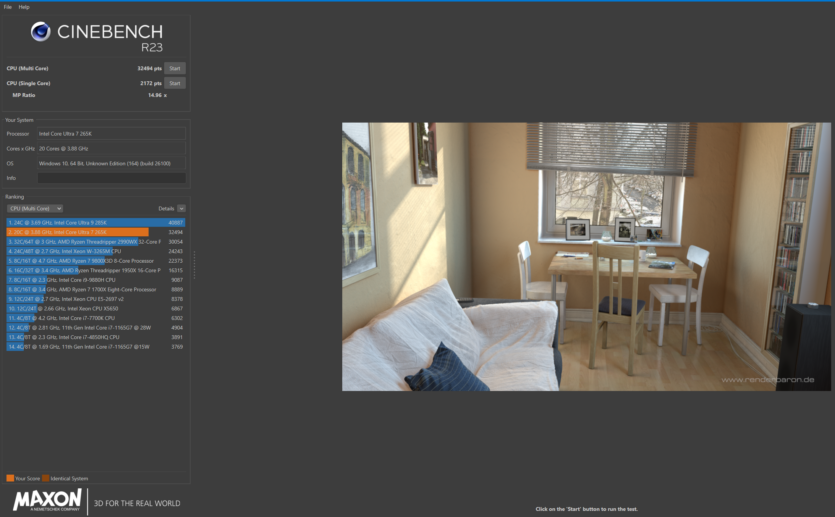Select ranking row AMD Ryzen 7 1700X
This screenshot has height=517, width=835.
pos(95,290)
